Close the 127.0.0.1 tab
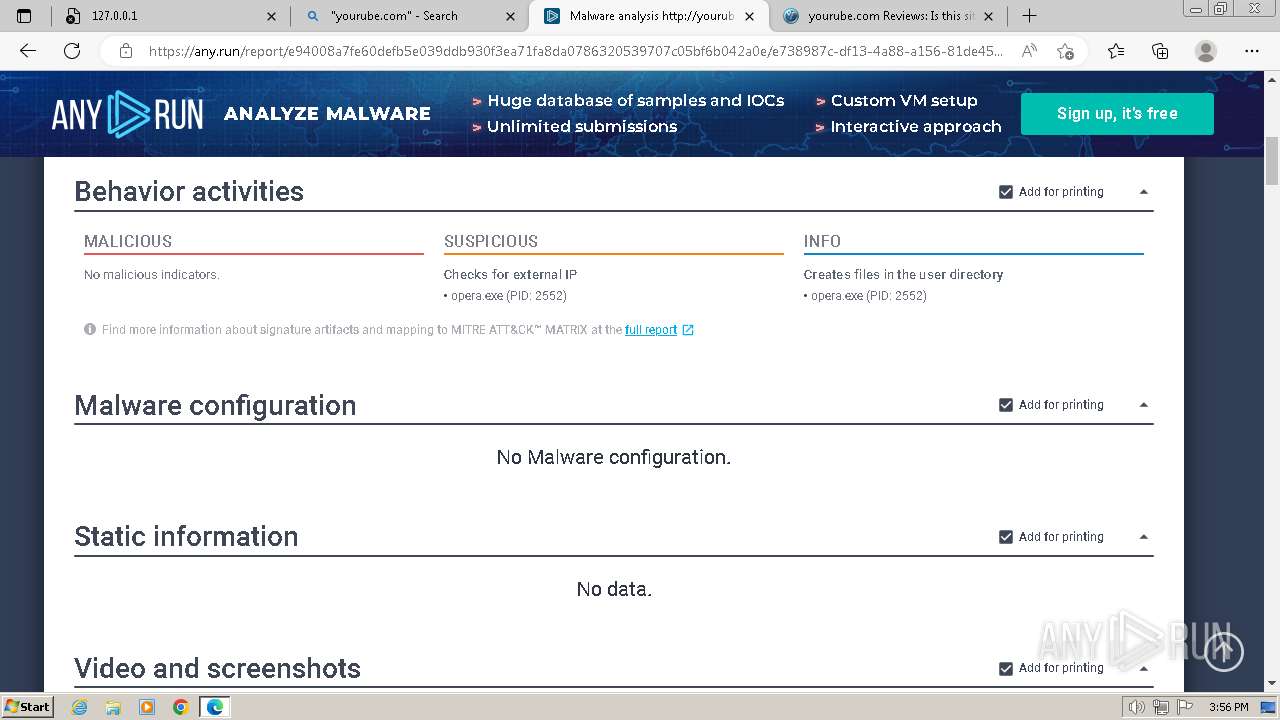Screen dimensions: 1280x720 271,16
